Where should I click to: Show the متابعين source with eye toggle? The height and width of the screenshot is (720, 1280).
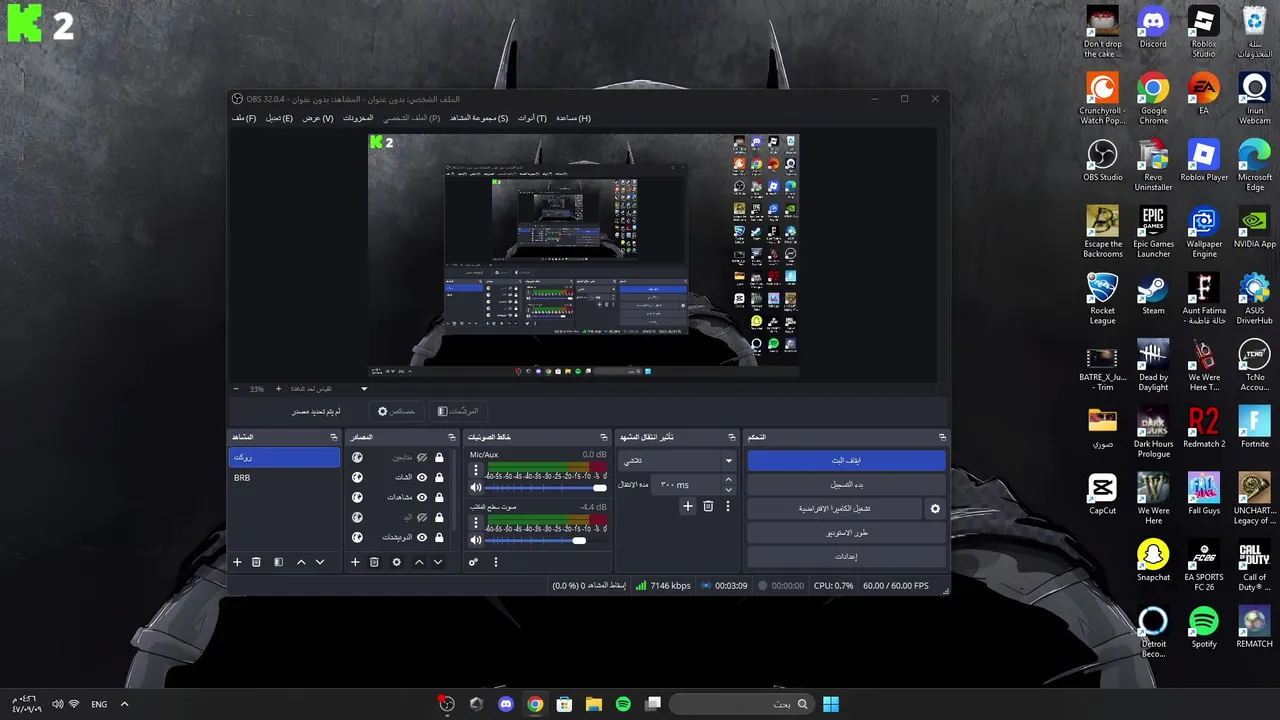[x=422, y=457]
